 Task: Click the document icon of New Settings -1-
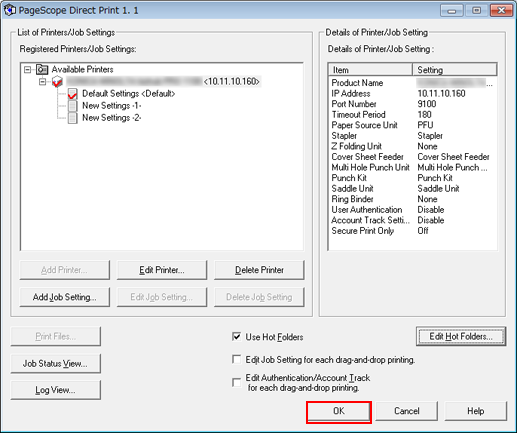tap(72, 106)
